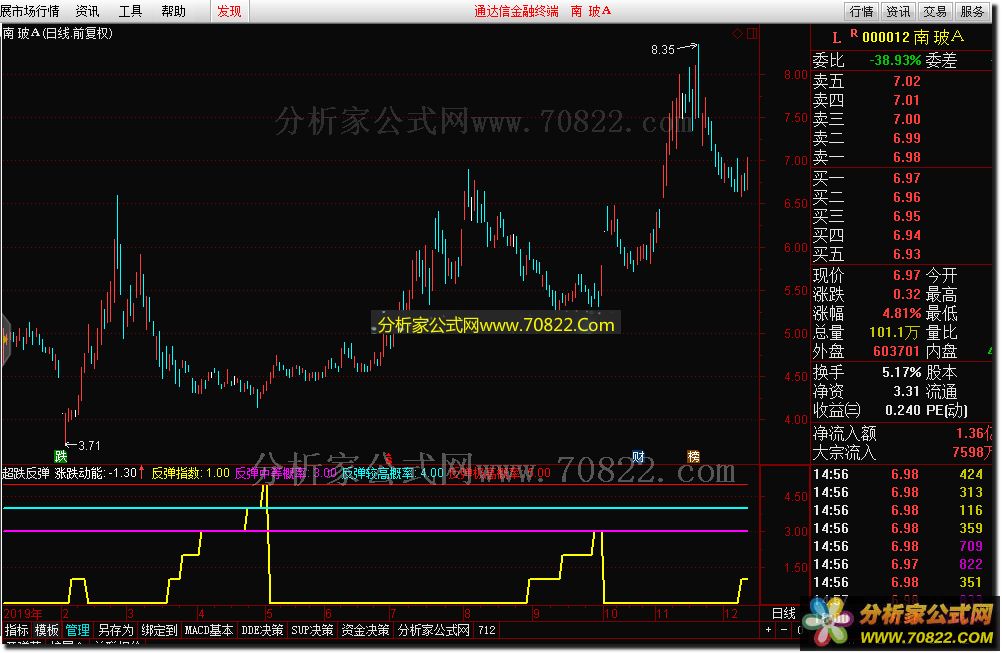
Task: Click the 买一 price 6.97
Action: tap(906, 178)
